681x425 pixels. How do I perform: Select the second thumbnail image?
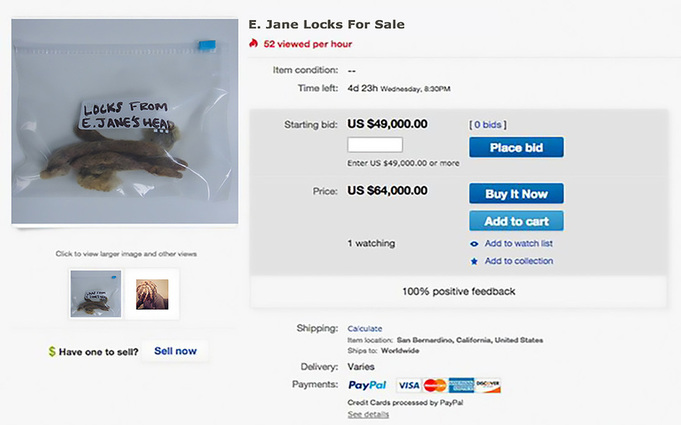(x=152, y=293)
